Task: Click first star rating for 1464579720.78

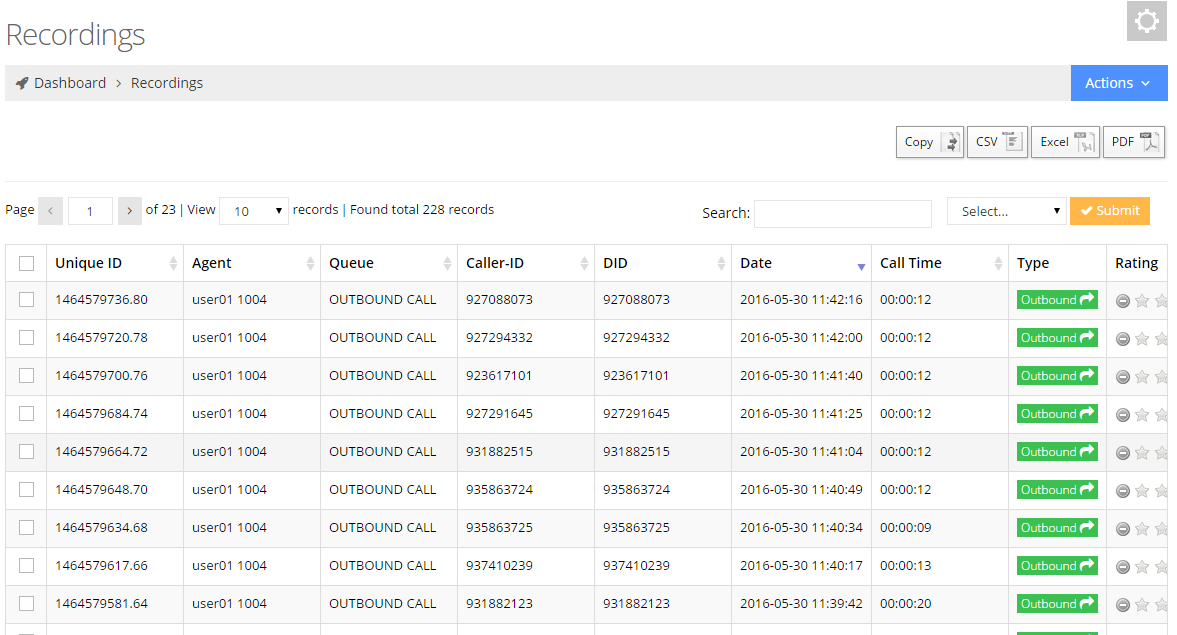Action: tap(1142, 339)
